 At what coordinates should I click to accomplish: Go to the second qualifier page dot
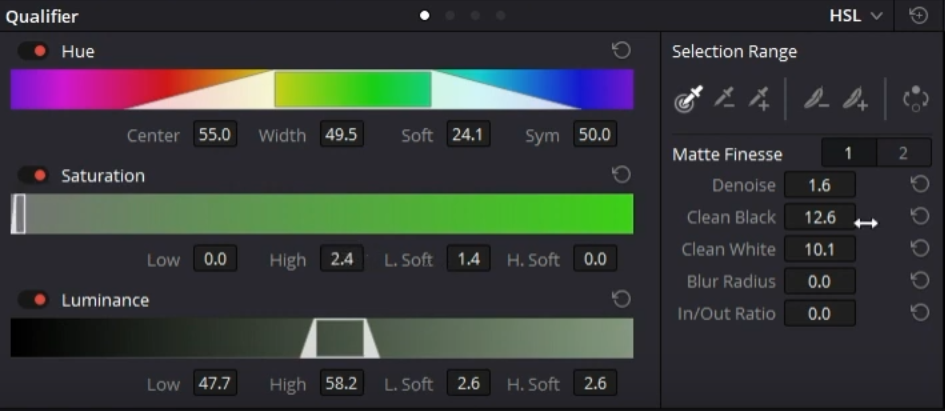[x=450, y=16]
